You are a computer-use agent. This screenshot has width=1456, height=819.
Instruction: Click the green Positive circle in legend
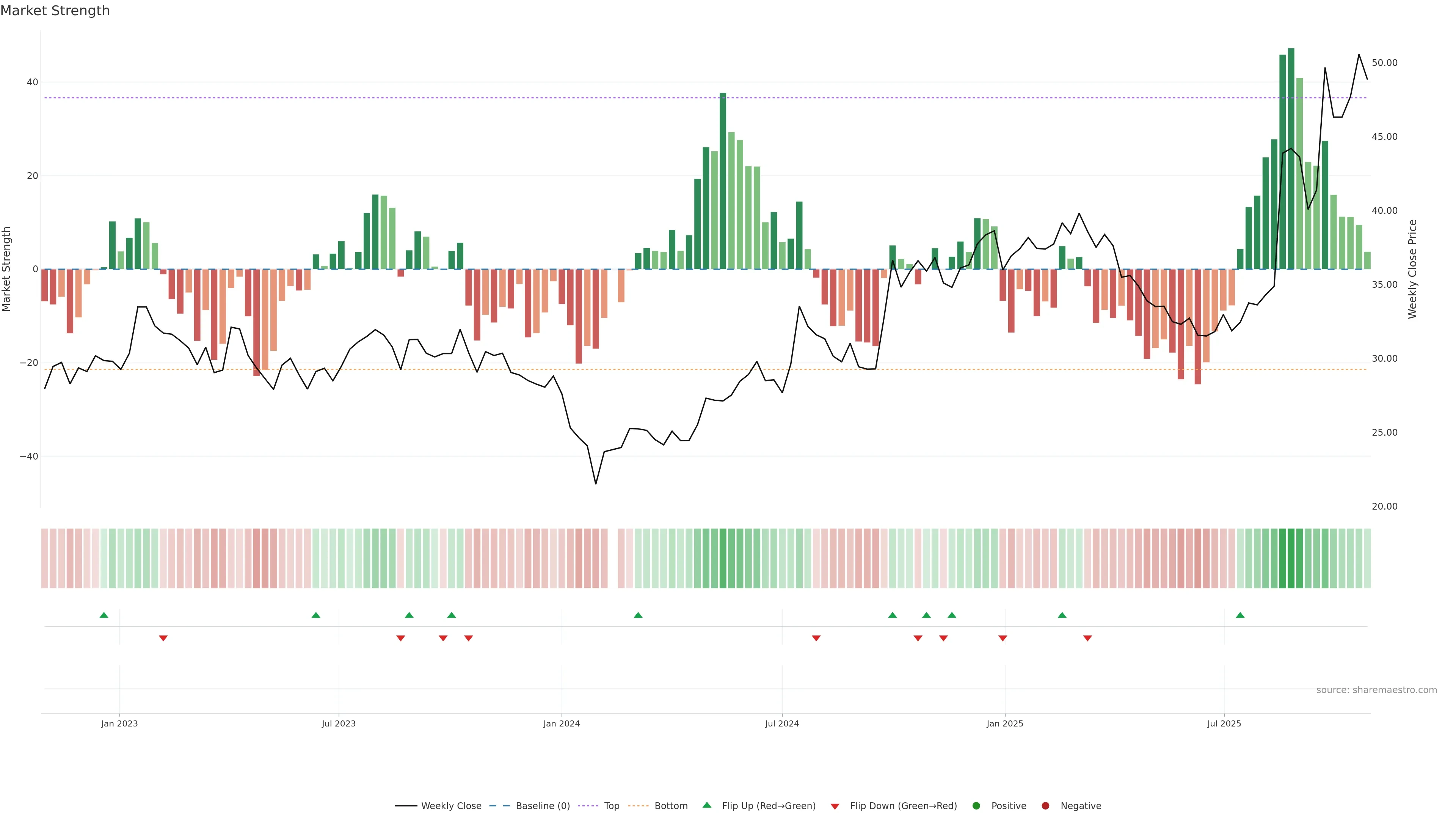click(976, 805)
